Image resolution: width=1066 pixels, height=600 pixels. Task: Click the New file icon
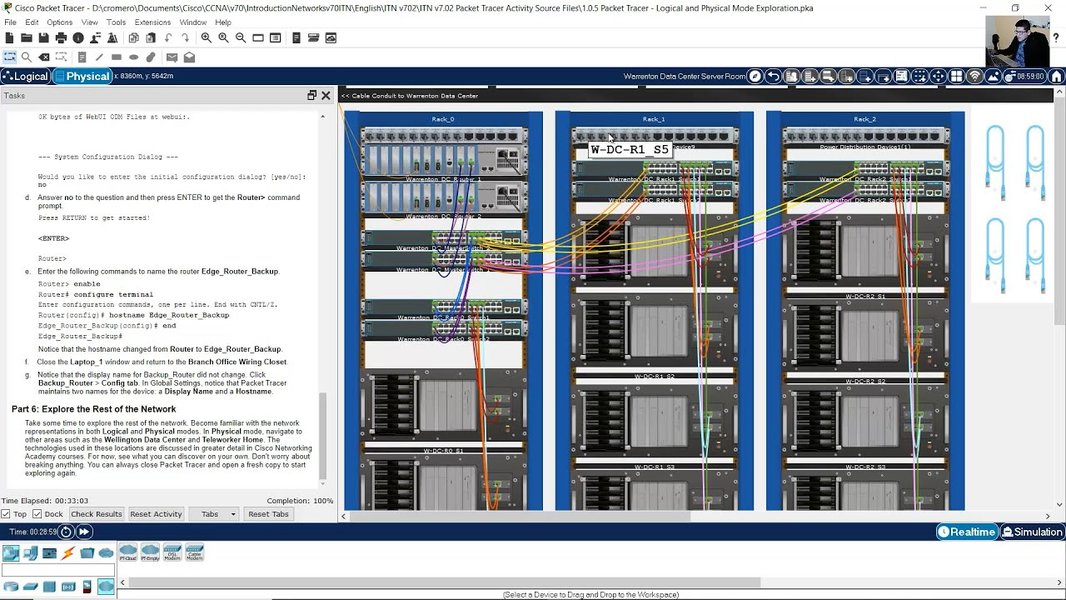click(10, 38)
